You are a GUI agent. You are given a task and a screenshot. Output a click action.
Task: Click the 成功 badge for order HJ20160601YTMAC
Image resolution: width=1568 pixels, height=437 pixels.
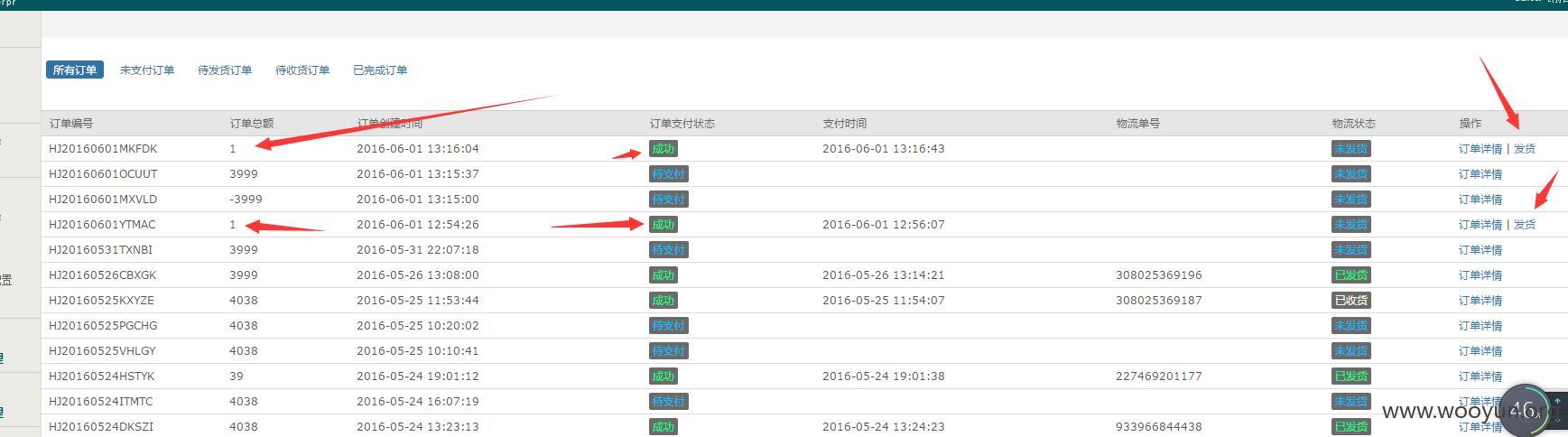click(x=663, y=225)
